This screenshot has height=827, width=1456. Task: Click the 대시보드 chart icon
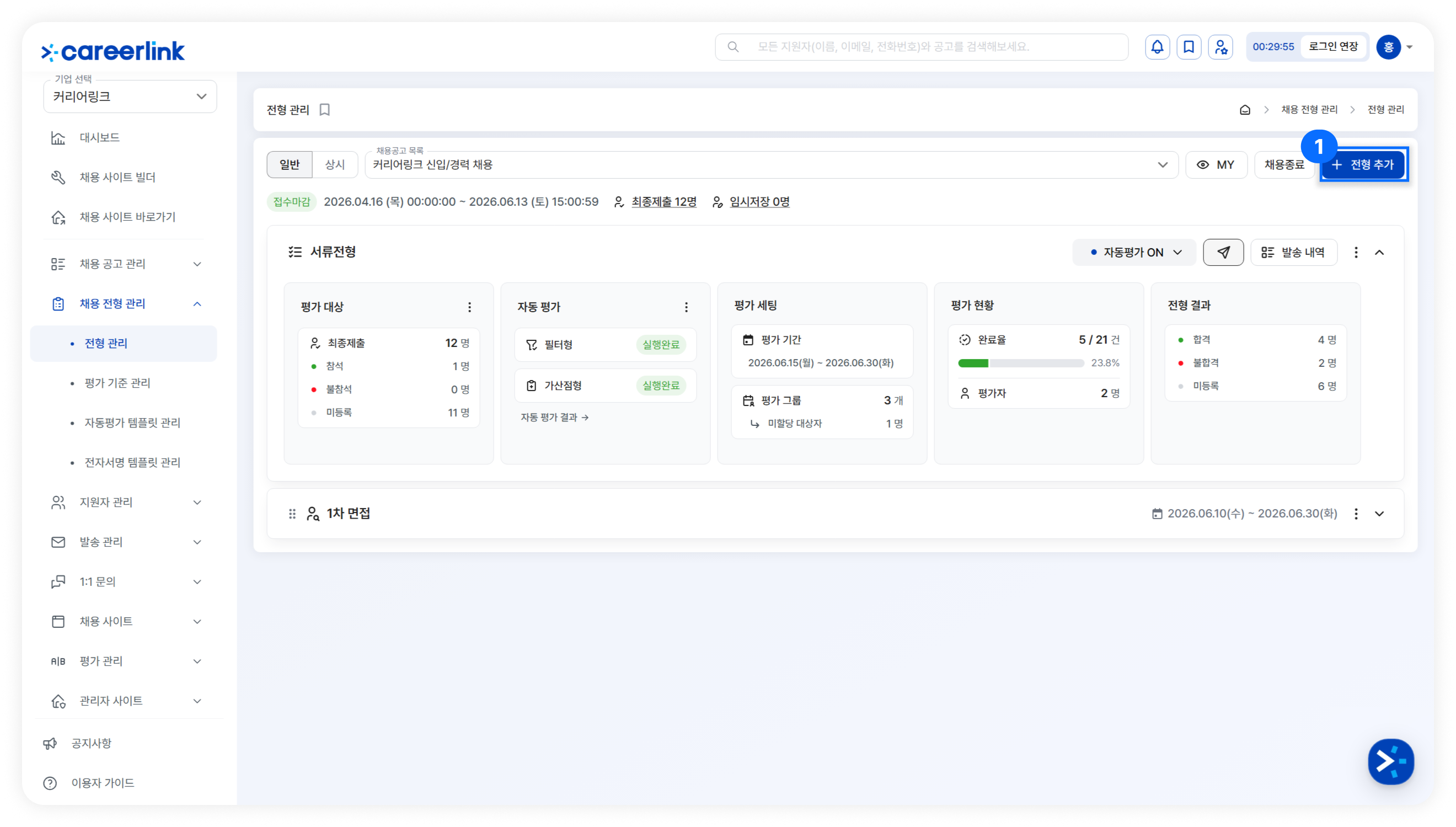point(58,137)
